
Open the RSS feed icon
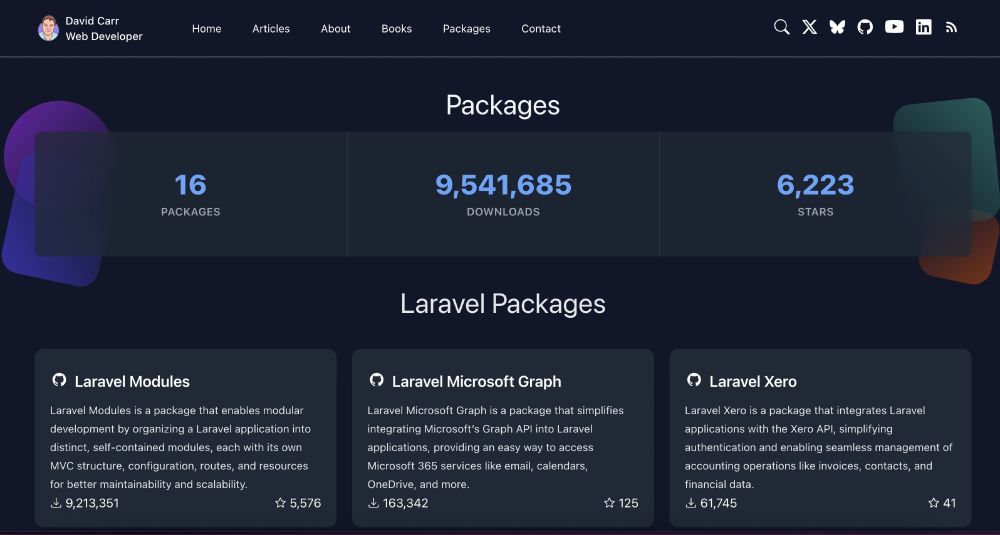point(951,28)
